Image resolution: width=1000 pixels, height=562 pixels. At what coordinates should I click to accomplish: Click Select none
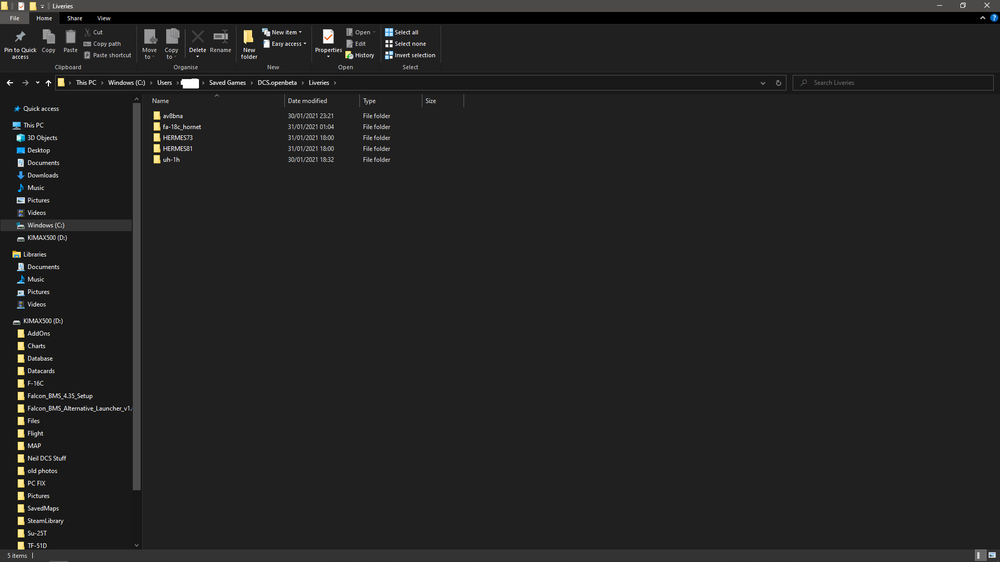pos(405,43)
